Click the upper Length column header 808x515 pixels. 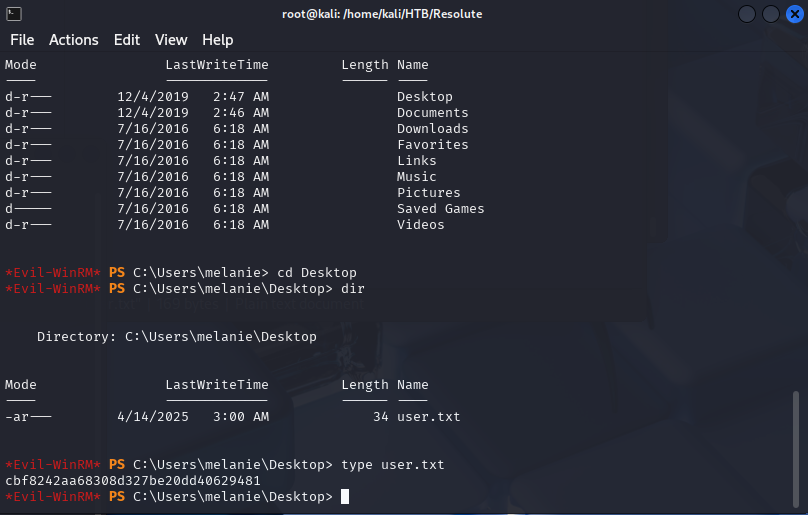click(365, 65)
